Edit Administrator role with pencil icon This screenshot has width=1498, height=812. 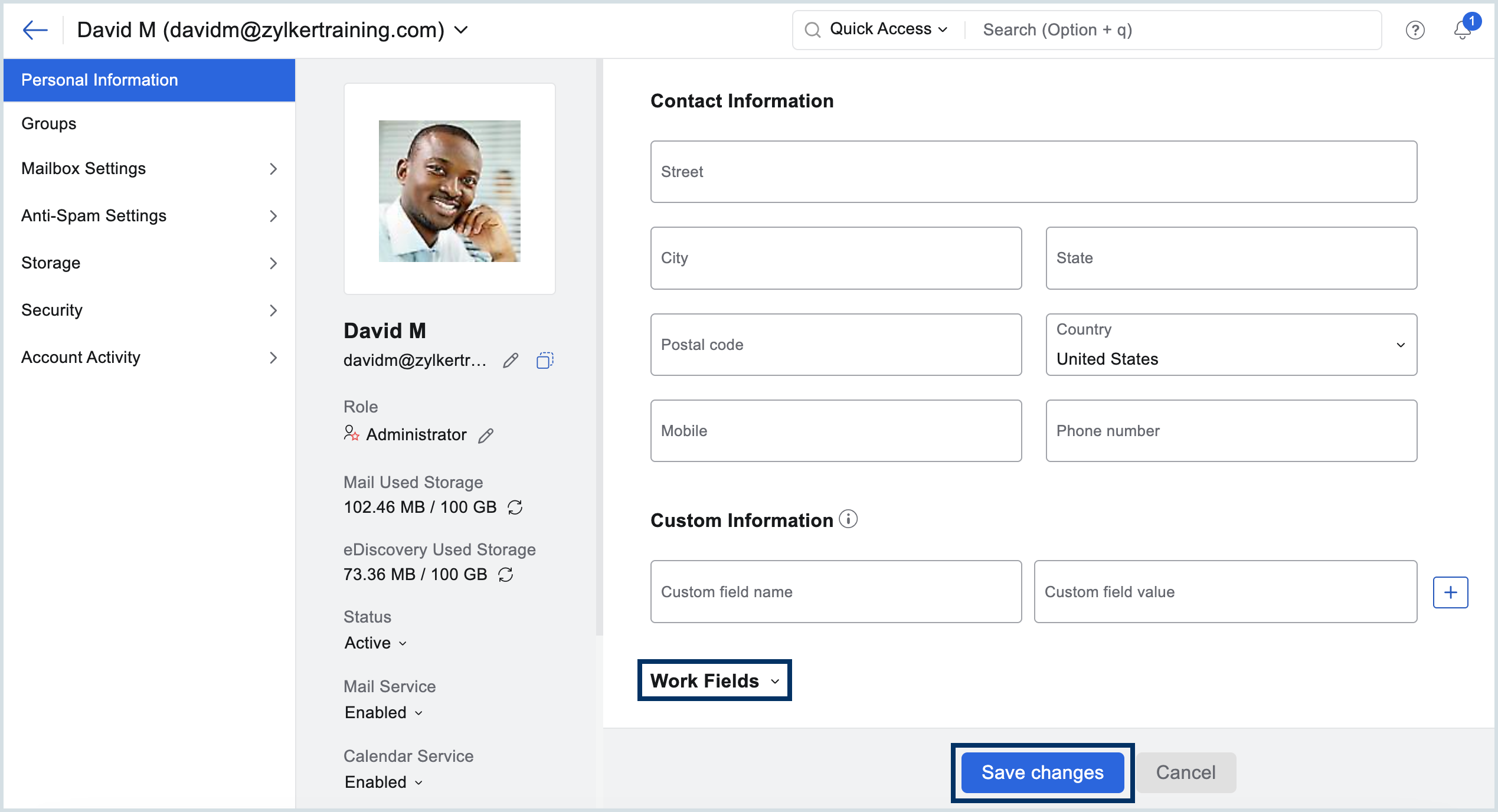click(x=486, y=436)
